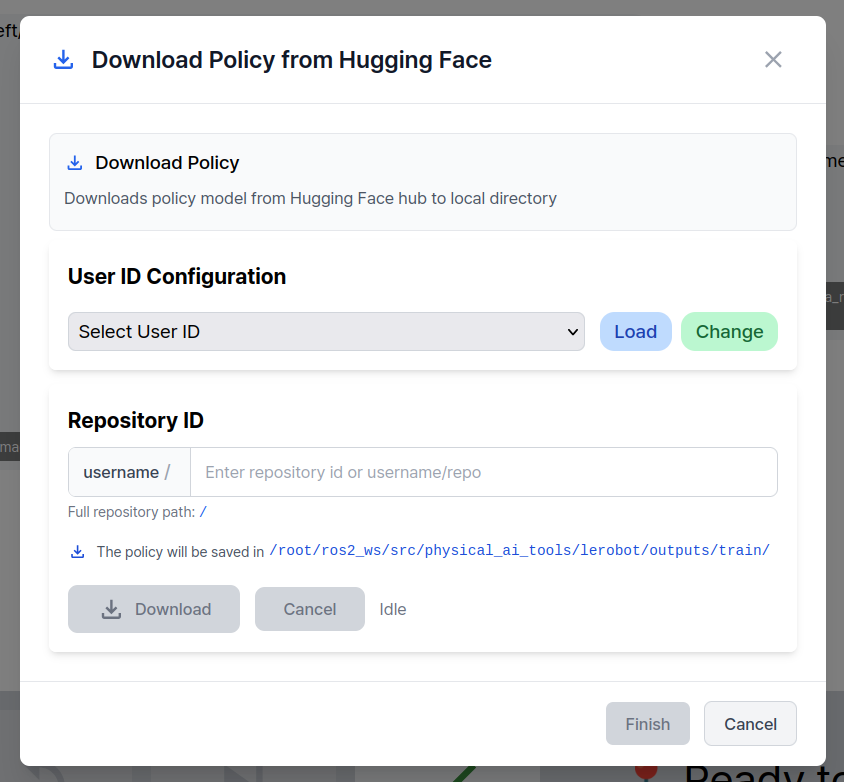Viewport: 844px width, 782px height.
Task: Focus the repository ID input field
Action: click(483, 472)
